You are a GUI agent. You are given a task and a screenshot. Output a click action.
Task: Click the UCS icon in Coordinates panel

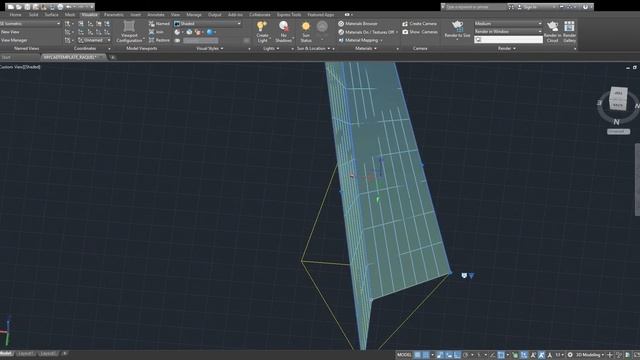[68, 24]
